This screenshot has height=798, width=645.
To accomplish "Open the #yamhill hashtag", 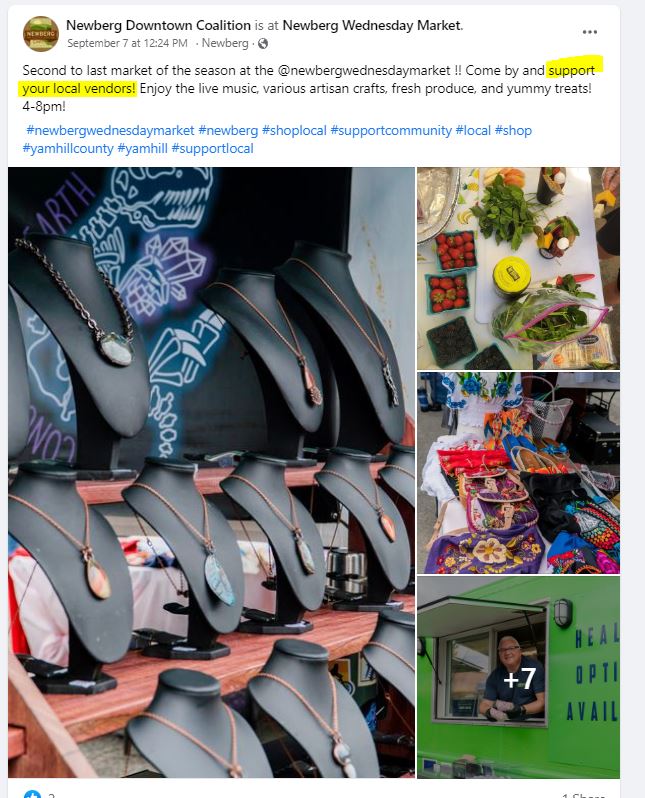I will coord(143,149).
